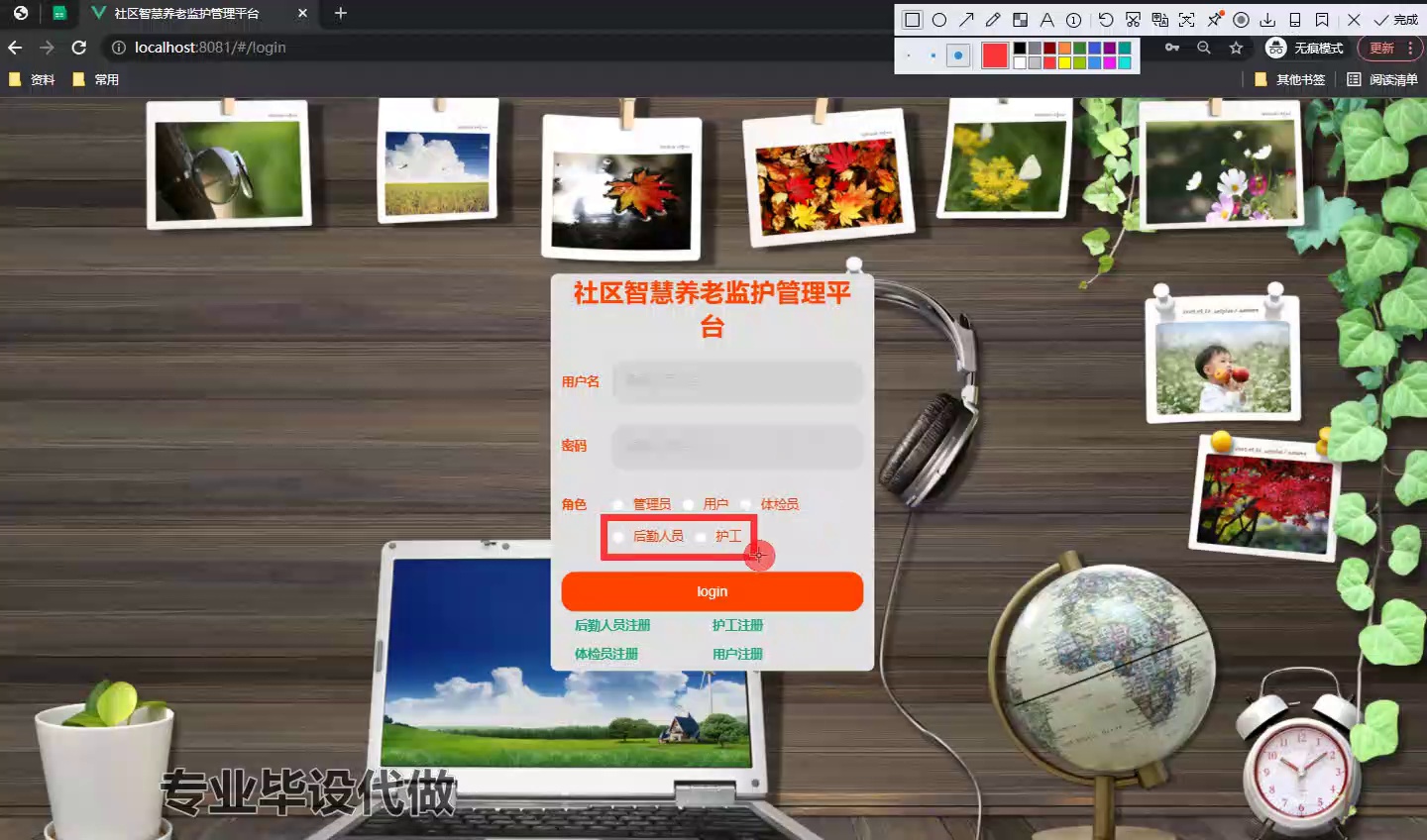Select the 护工 role radio button
This screenshot has width=1427, height=840.
(x=701, y=536)
